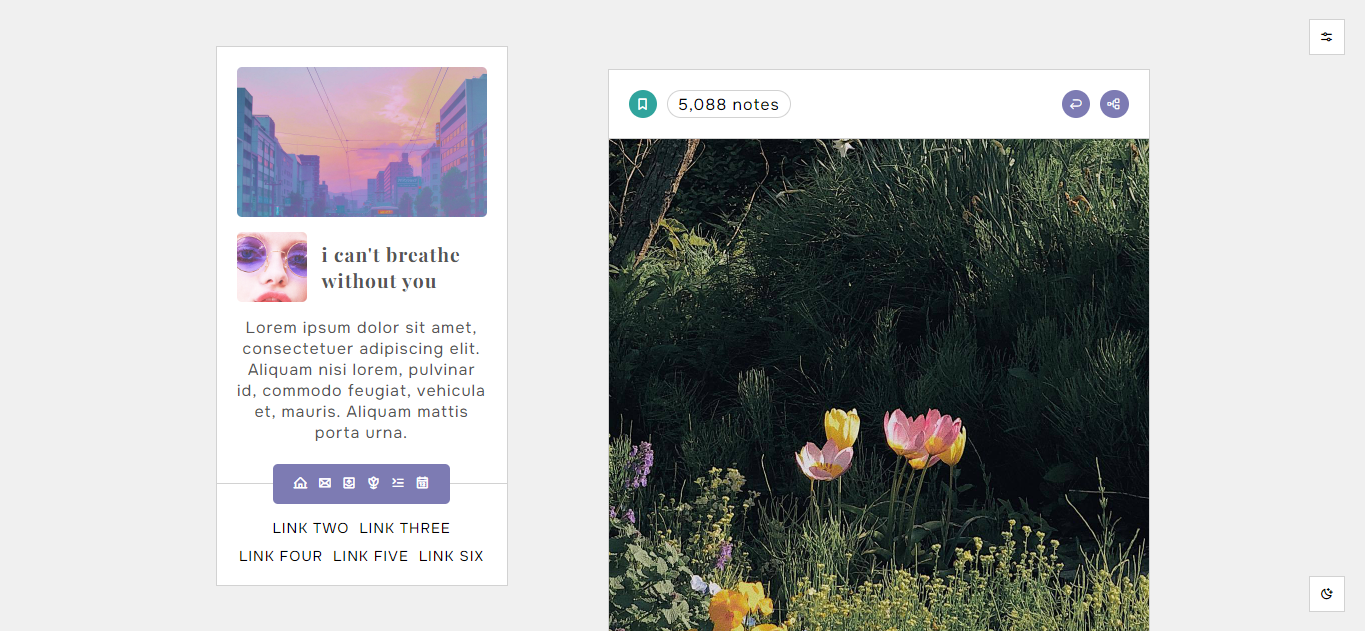Visit LINK SIX
Image resolution: width=1365 pixels, height=631 pixels.
pyautogui.click(x=451, y=556)
